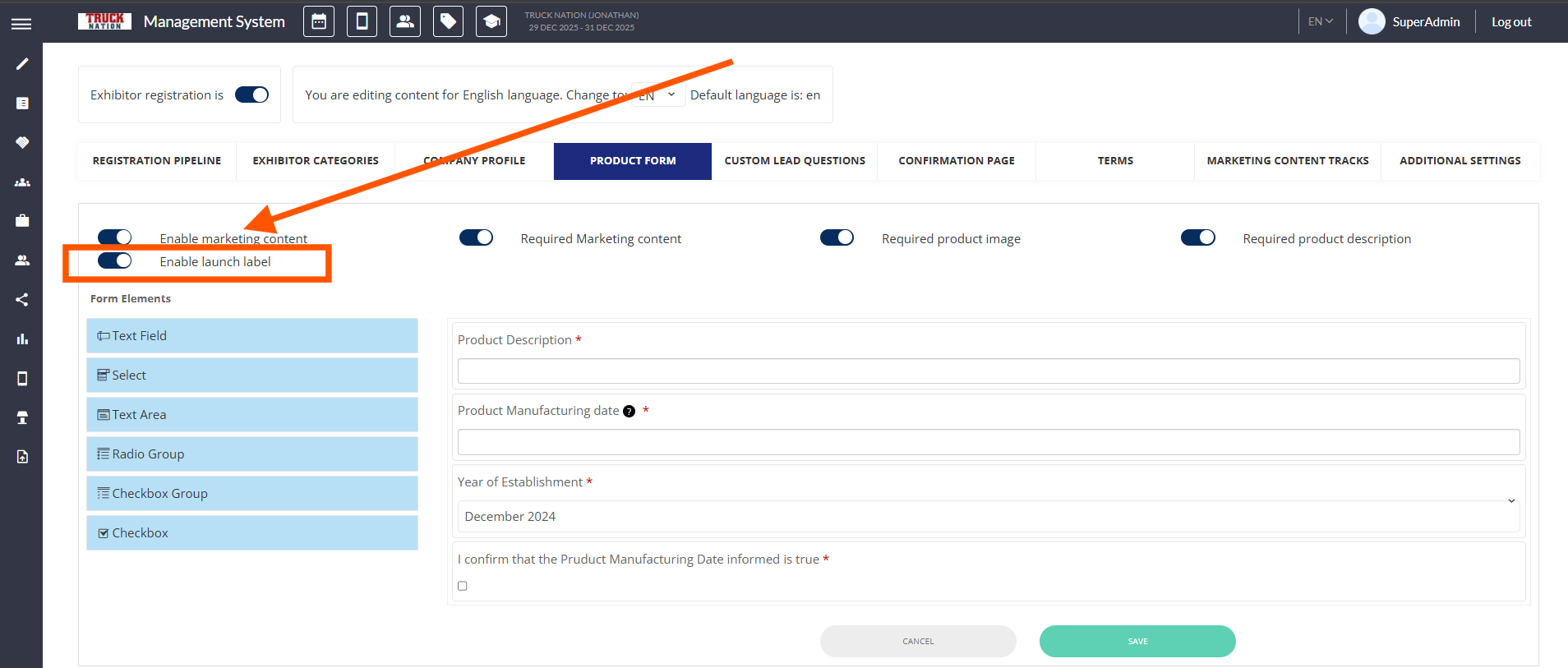Click the handshake icon in sidebar
Screen dimensions: 1568x668
coord(22,142)
